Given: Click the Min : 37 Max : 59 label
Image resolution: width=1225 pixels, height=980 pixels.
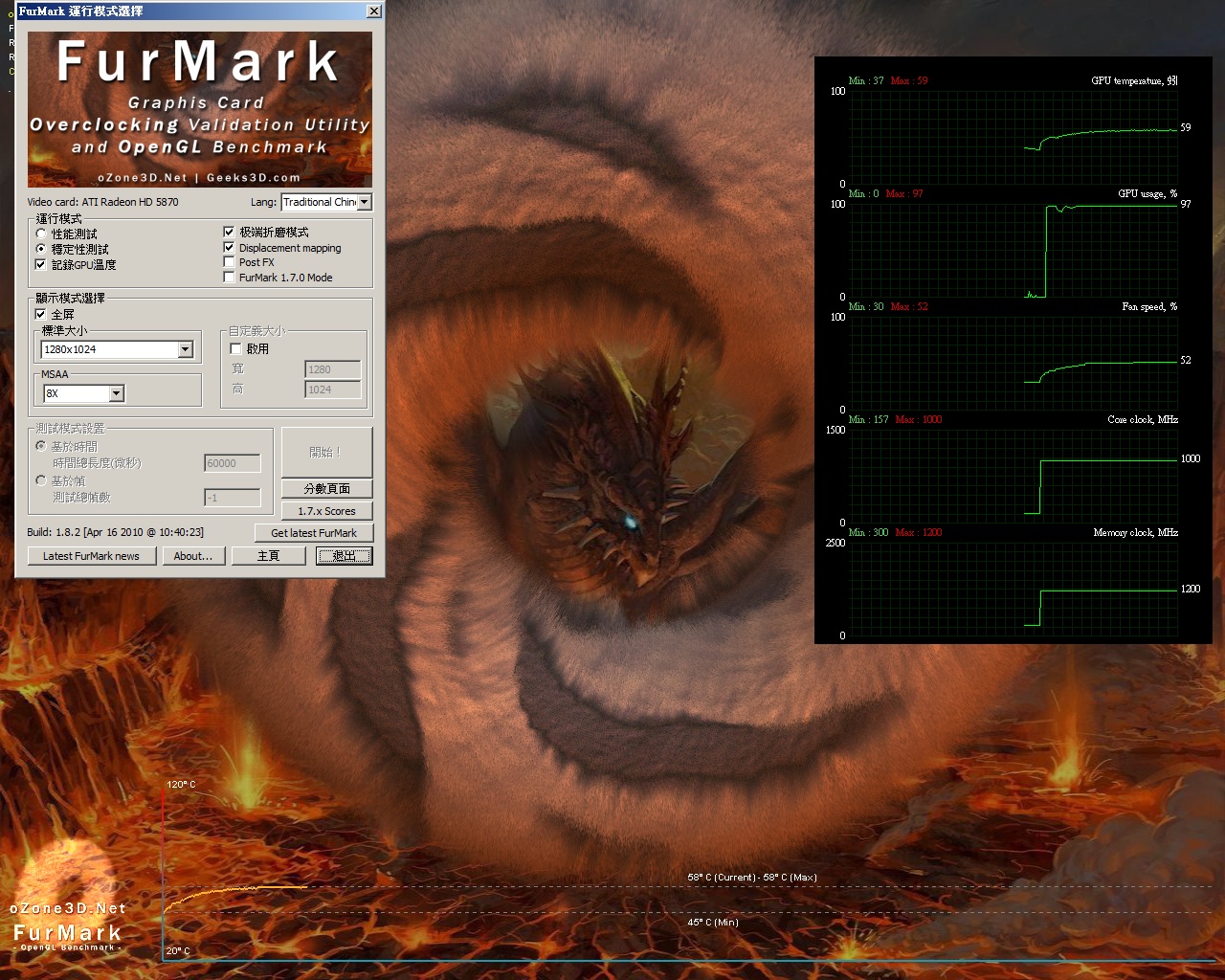Looking at the screenshot, I should (x=888, y=80).
